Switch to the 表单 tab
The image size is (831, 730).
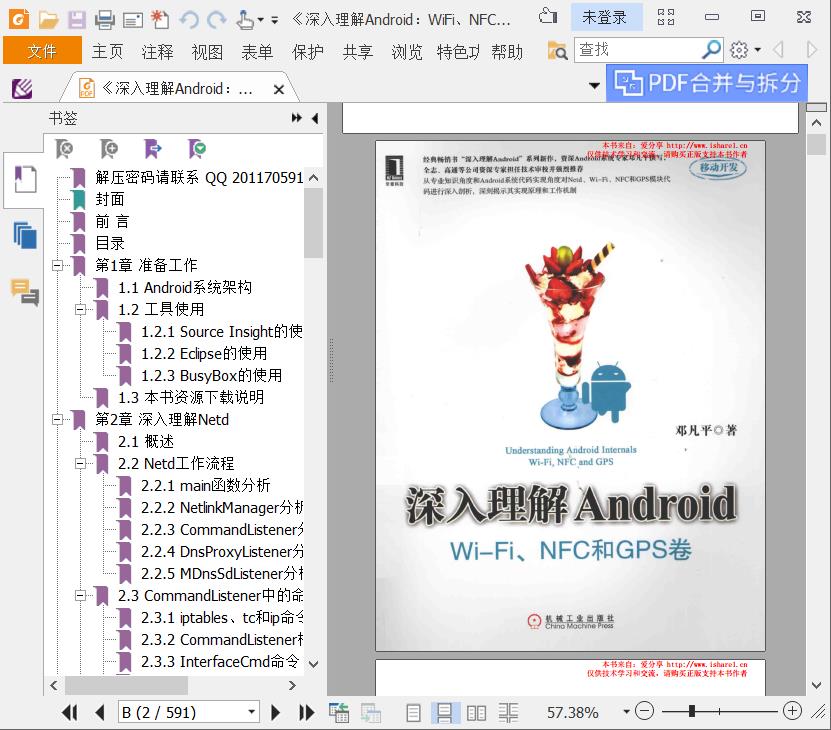click(257, 51)
